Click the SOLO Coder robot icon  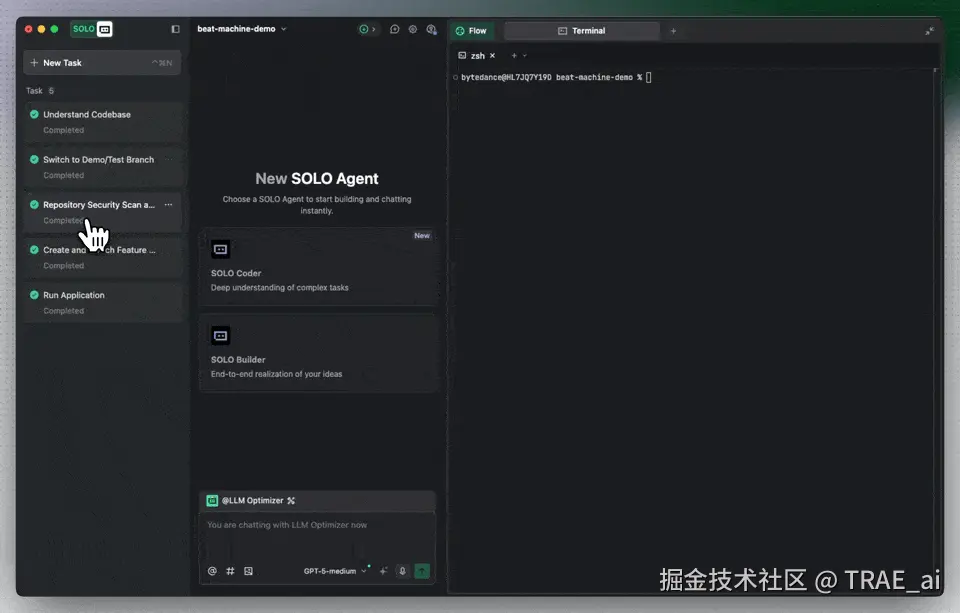pyautogui.click(x=220, y=249)
